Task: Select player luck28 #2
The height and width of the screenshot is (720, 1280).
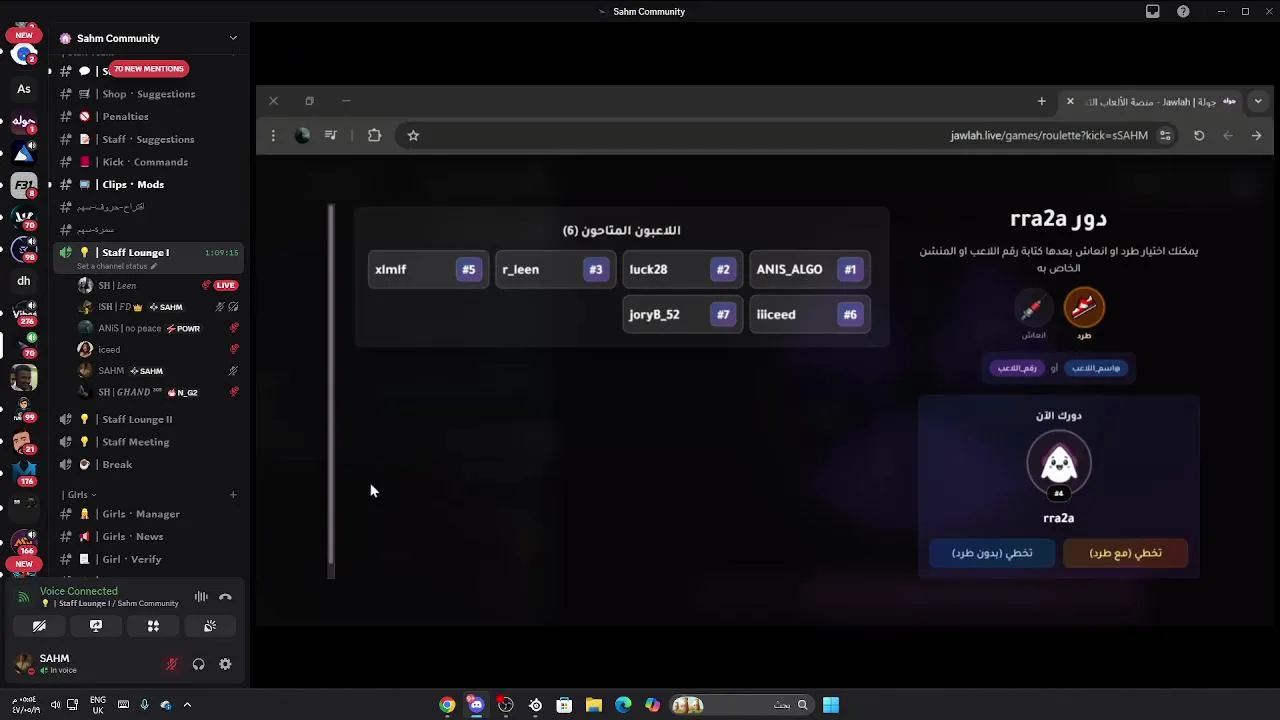Action: pos(682,269)
